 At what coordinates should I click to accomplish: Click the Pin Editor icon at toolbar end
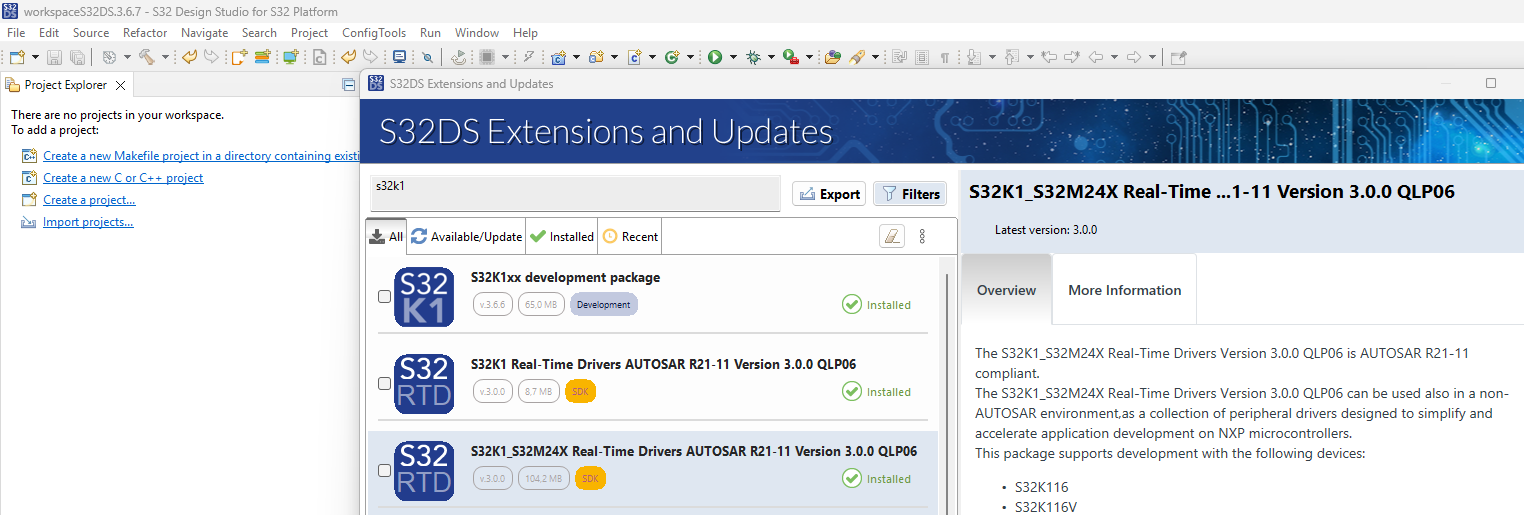tap(1178, 57)
